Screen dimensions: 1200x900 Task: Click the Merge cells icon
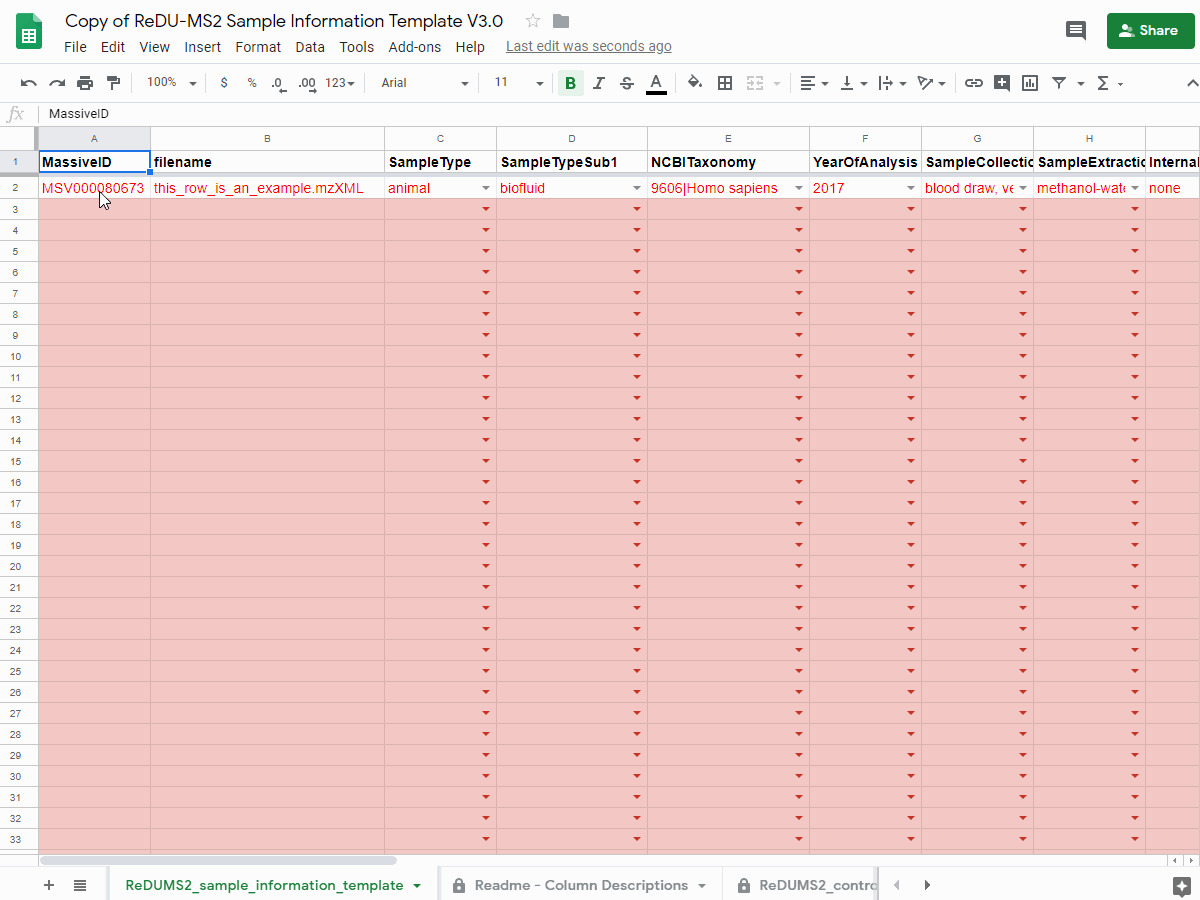click(755, 83)
